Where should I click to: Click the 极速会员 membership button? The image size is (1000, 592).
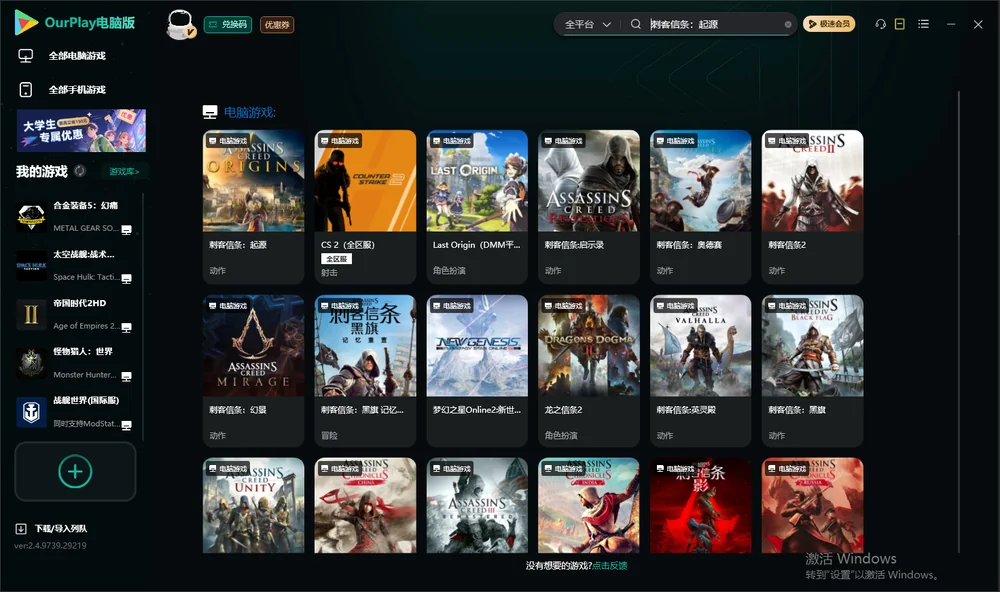pos(829,24)
